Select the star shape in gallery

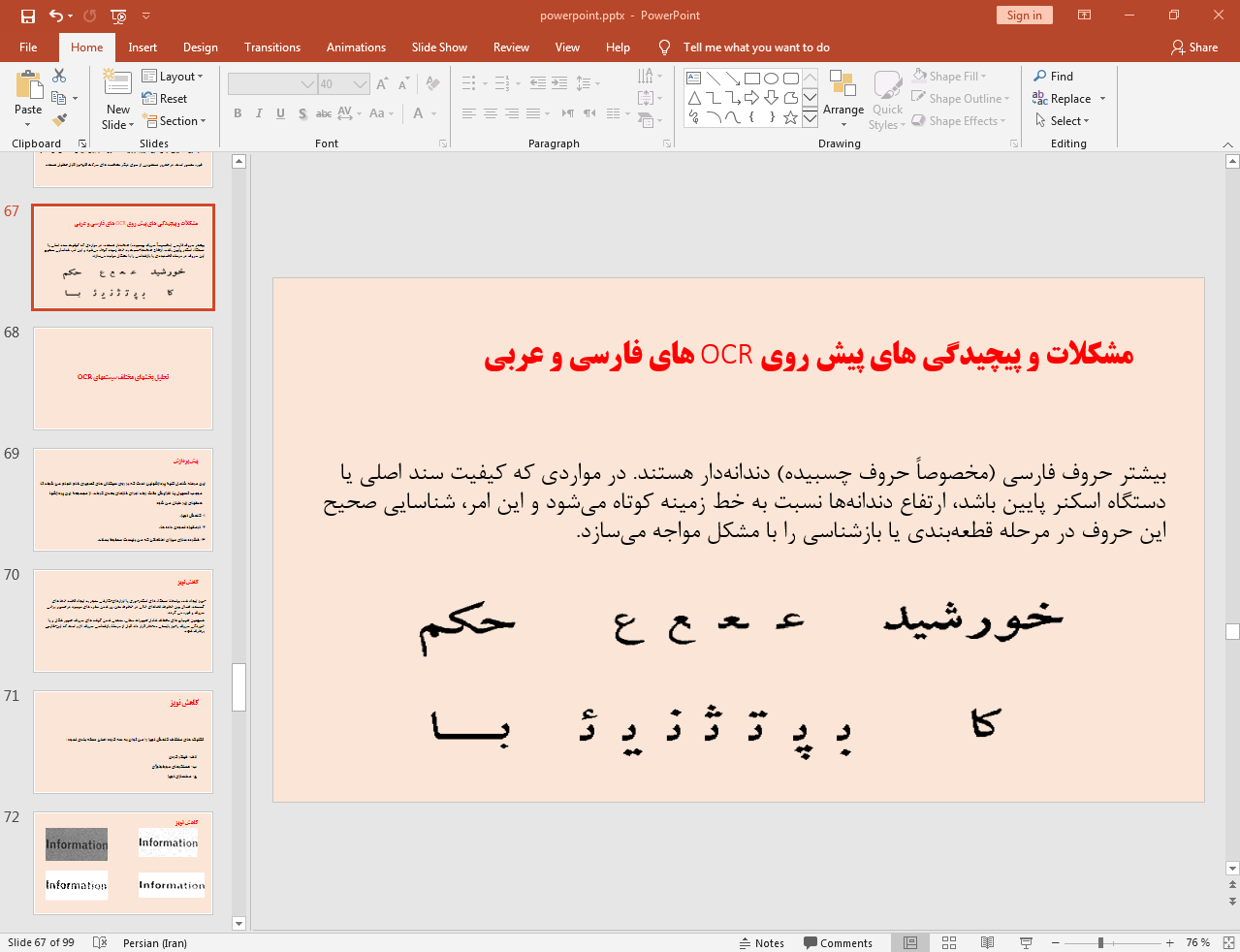(790, 117)
